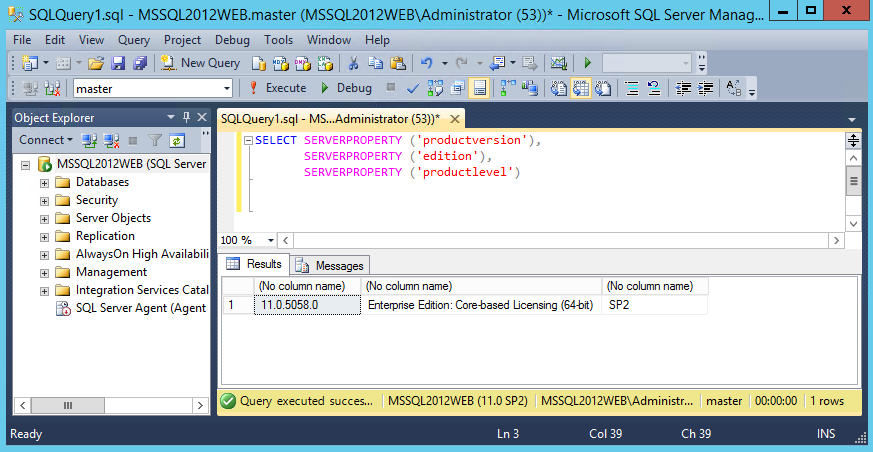Screen dimensions: 873x452
Task: Click the New Query button
Action: click(200, 63)
